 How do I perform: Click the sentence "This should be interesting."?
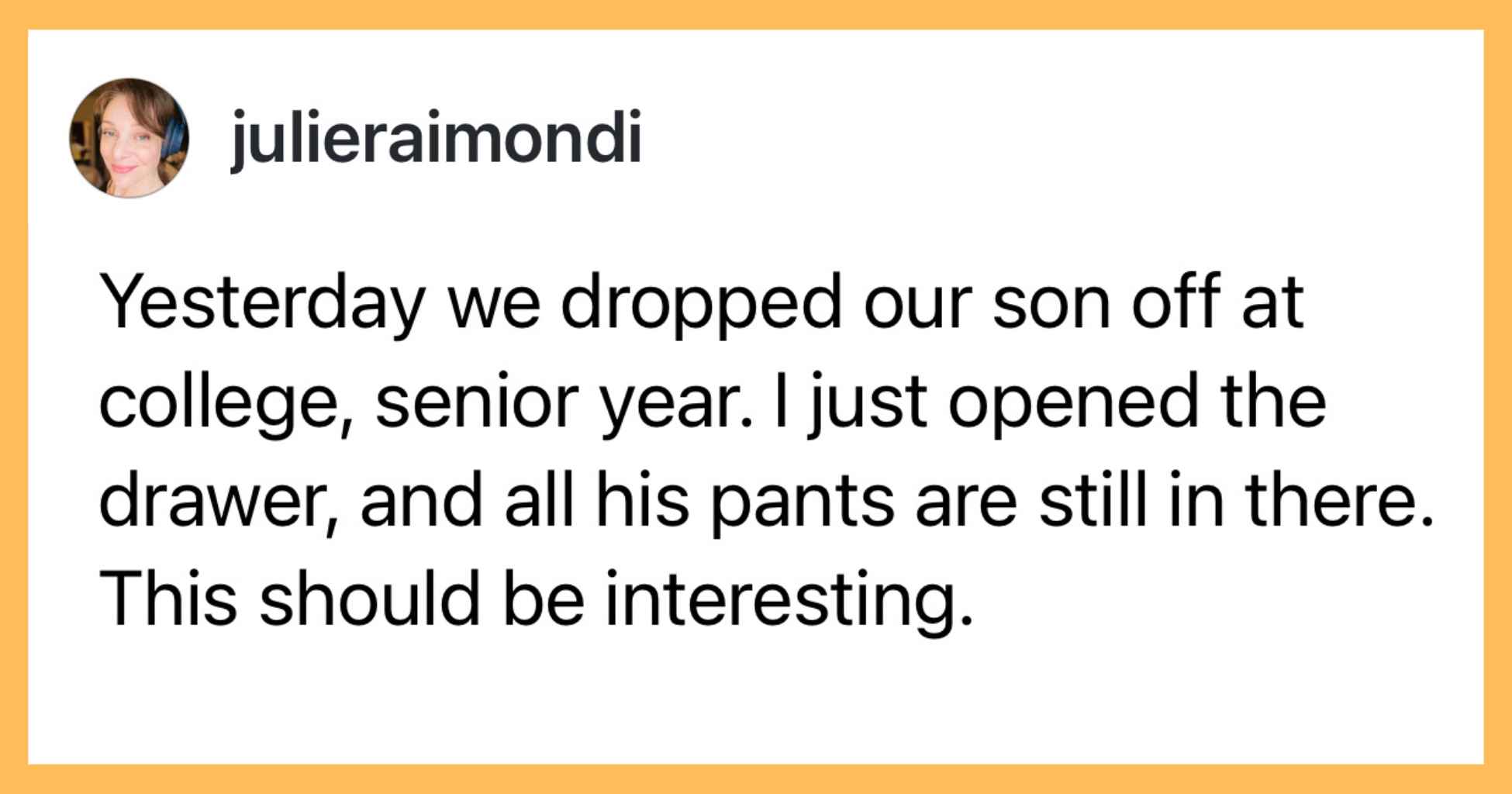pyautogui.click(x=535, y=599)
